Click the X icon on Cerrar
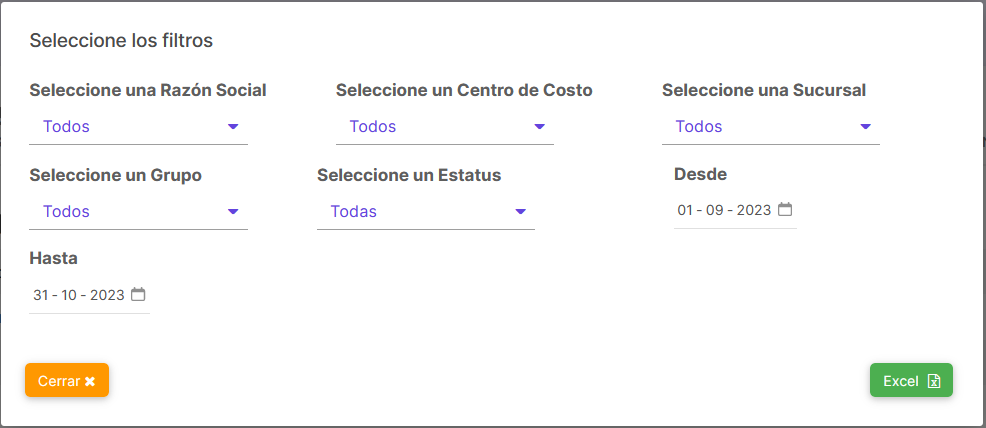 pyautogui.click(x=90, y=381)
